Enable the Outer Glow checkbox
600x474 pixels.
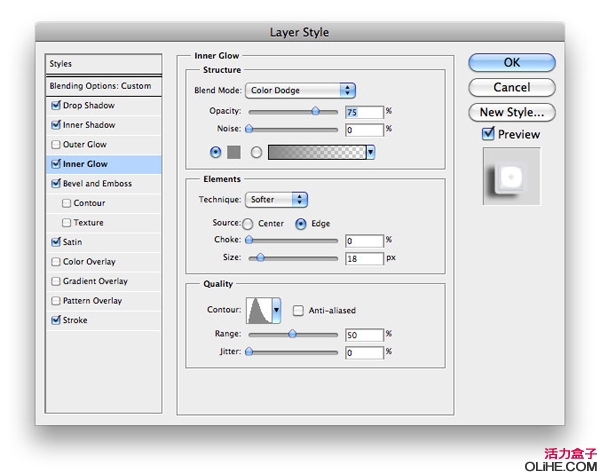(56, 144)
